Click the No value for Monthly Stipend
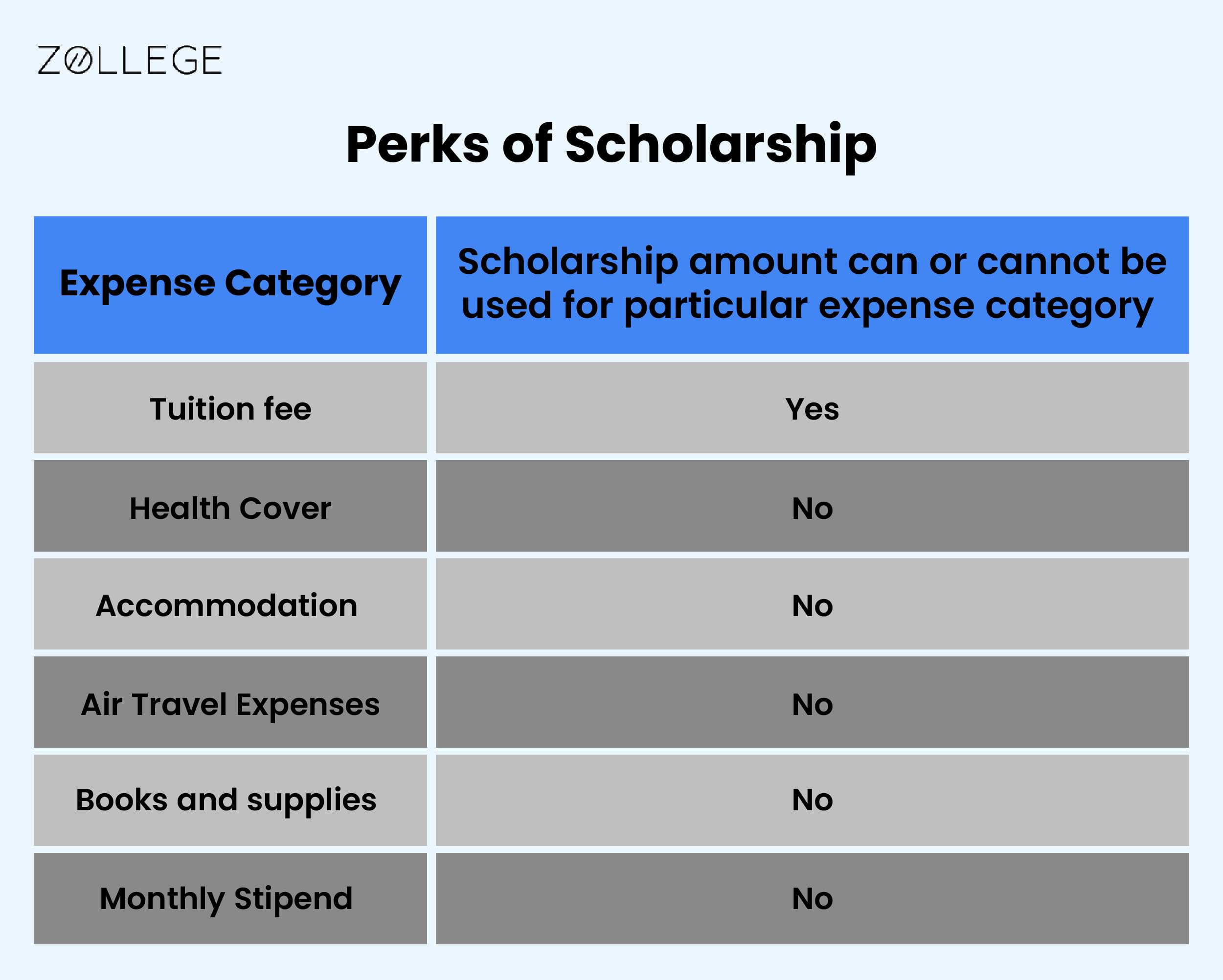This screenshot has height=980, width=1223. (x=812, y=898)
